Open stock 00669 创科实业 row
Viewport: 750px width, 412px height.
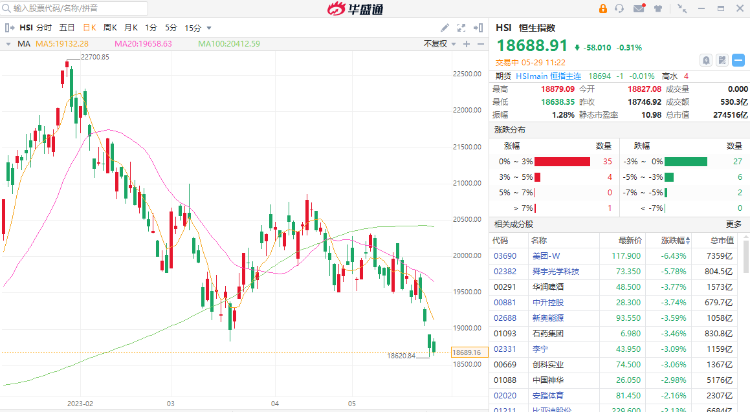tap(615, 365)
